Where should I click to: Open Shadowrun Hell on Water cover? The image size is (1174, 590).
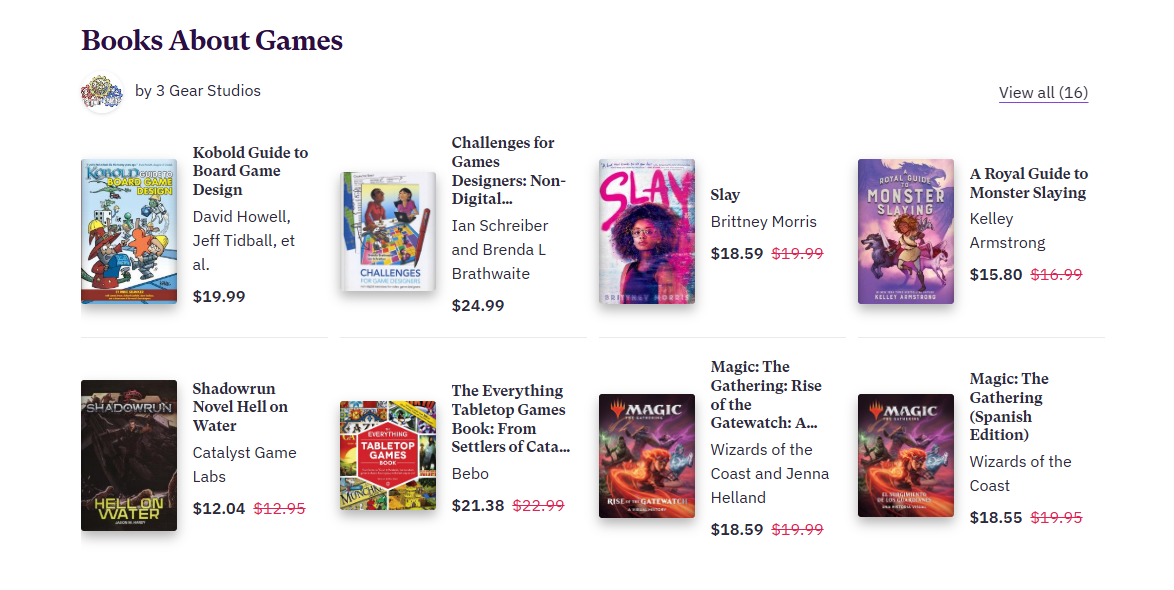129,455
